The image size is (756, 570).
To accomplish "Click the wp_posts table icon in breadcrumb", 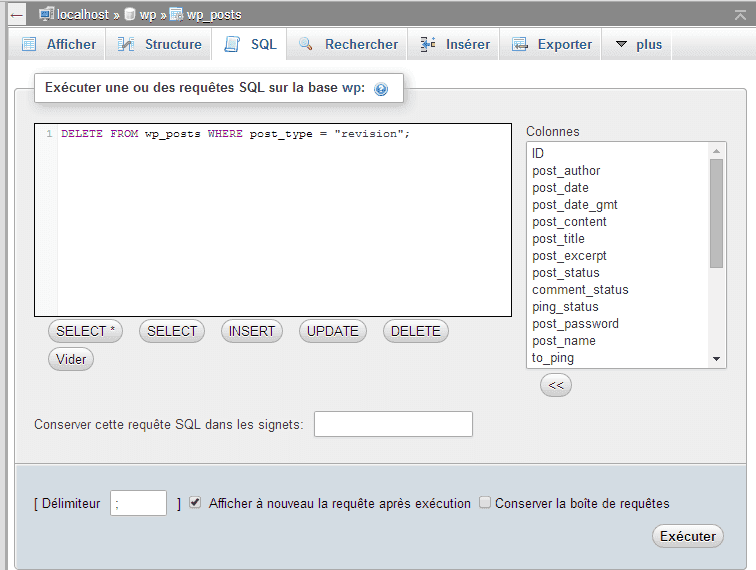I will coord(176,15).
